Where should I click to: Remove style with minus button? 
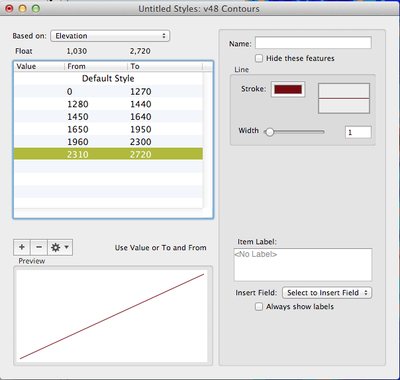point(39,247)
